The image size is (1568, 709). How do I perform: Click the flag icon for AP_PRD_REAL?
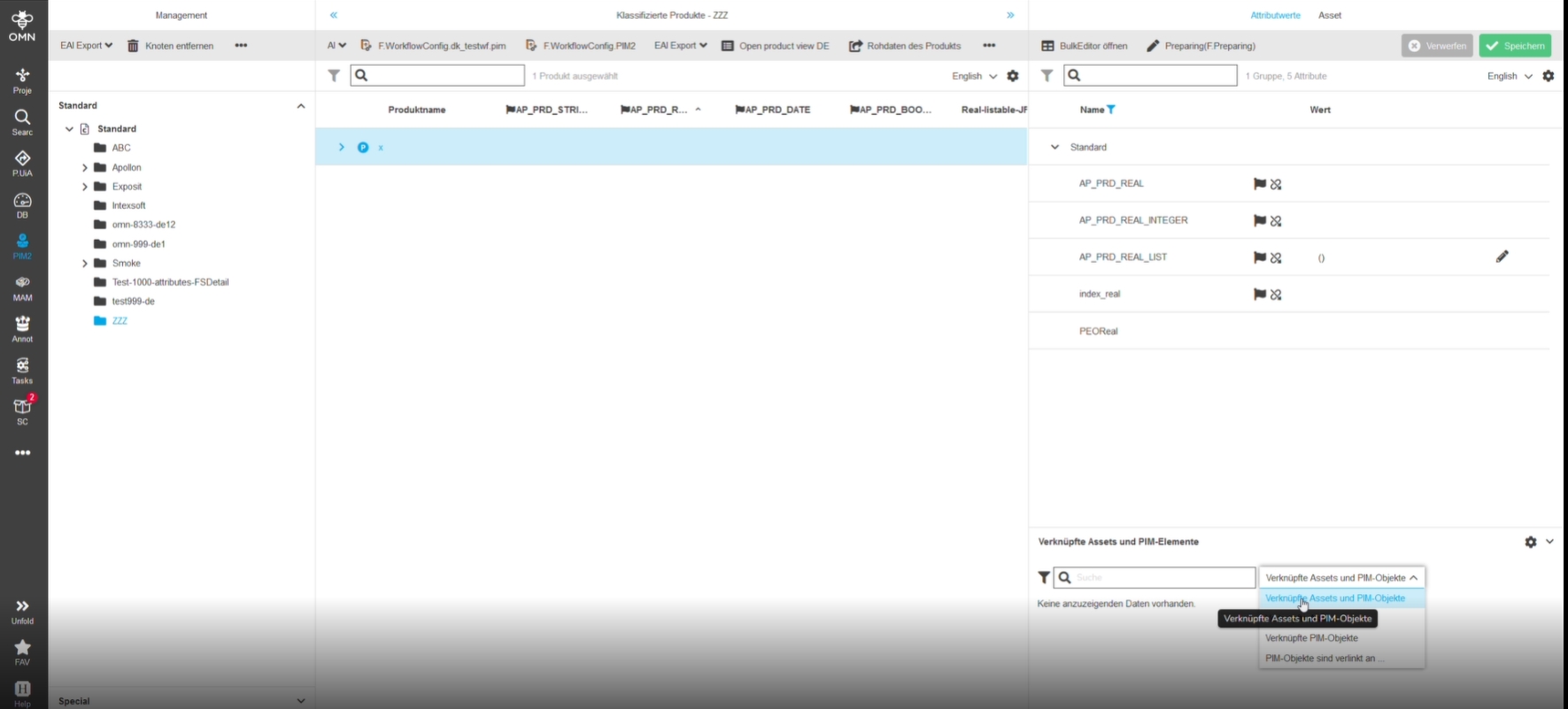coord(1259,184)
